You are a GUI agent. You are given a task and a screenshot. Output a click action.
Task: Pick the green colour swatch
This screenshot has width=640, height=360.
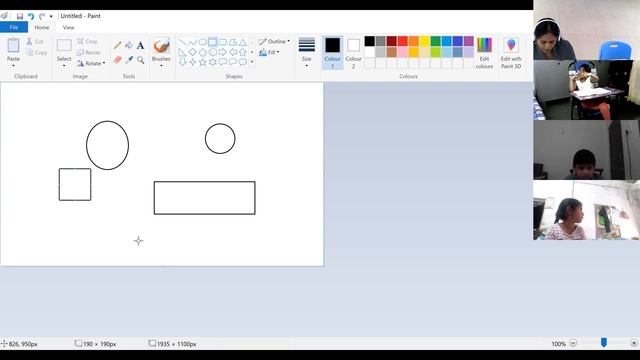tap(436, 41)
